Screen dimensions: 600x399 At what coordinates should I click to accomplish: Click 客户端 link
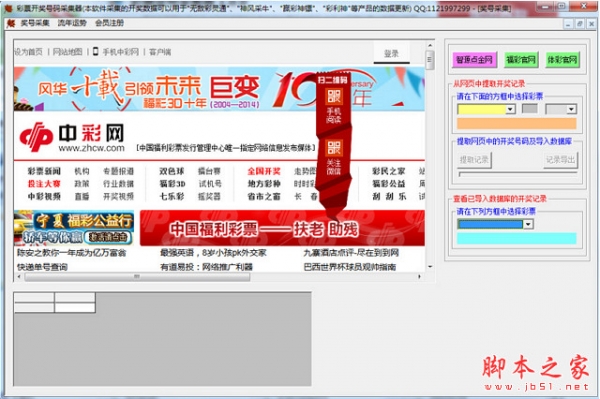160,52
